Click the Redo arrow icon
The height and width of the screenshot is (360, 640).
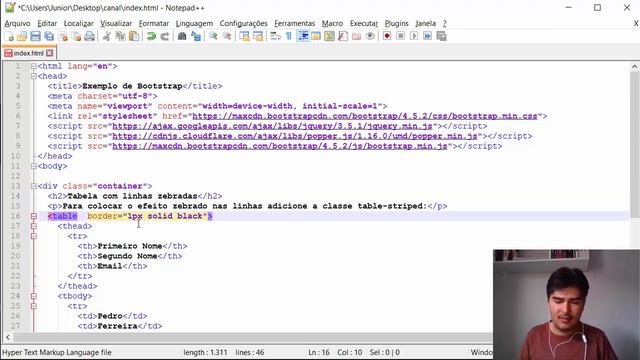[164, 36]
